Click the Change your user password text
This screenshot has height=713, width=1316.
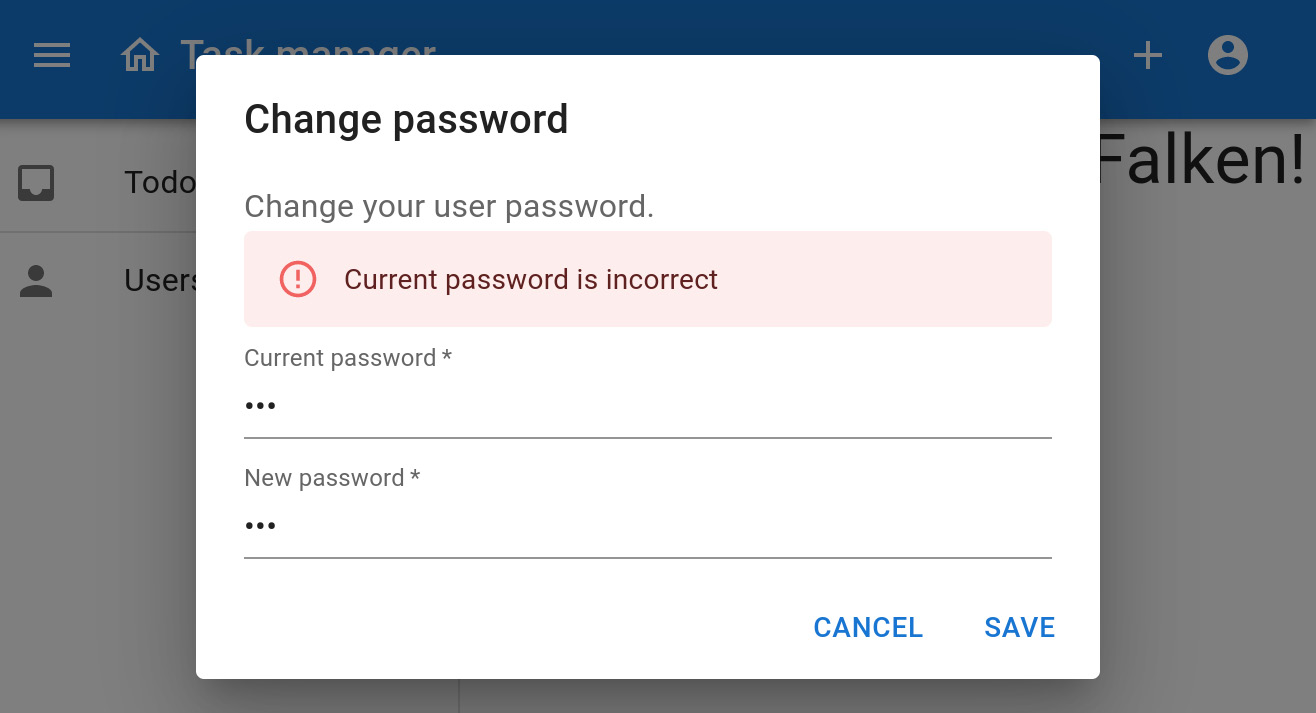click(x=447, y=207)
